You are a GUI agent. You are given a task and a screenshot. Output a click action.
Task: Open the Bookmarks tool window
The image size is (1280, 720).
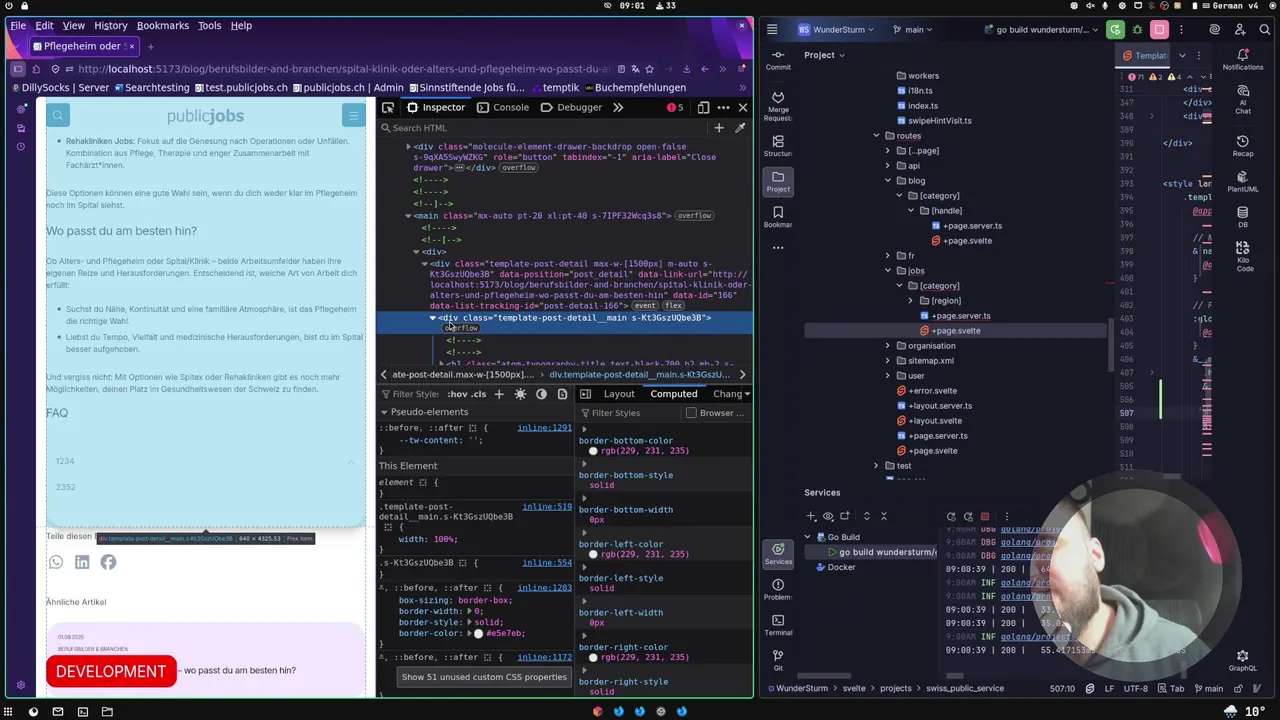tap(778, 217)
